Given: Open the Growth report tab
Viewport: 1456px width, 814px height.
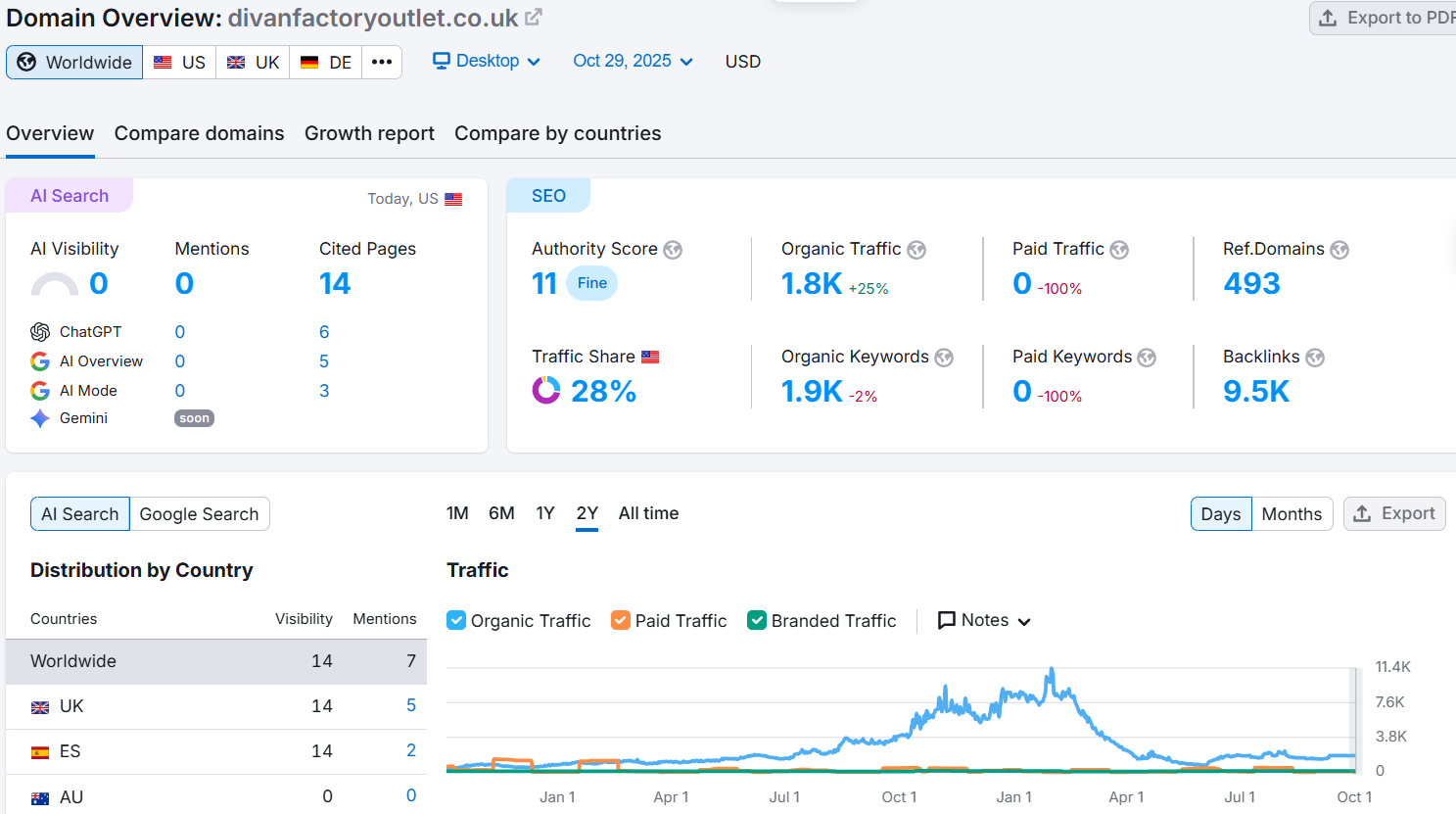Looking at the screenshot, I should coord(369,133).
